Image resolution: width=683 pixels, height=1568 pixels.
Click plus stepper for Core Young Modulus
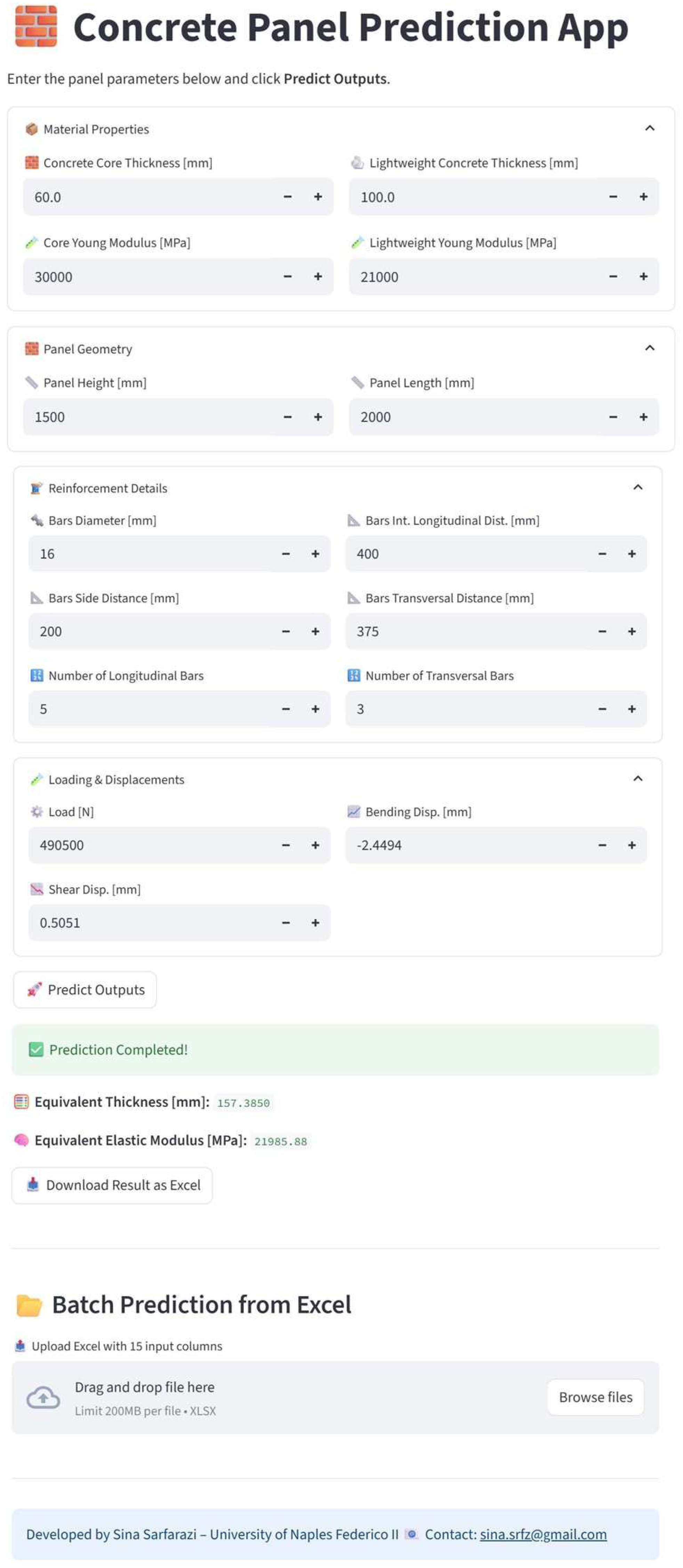click(x=318, y=276)
